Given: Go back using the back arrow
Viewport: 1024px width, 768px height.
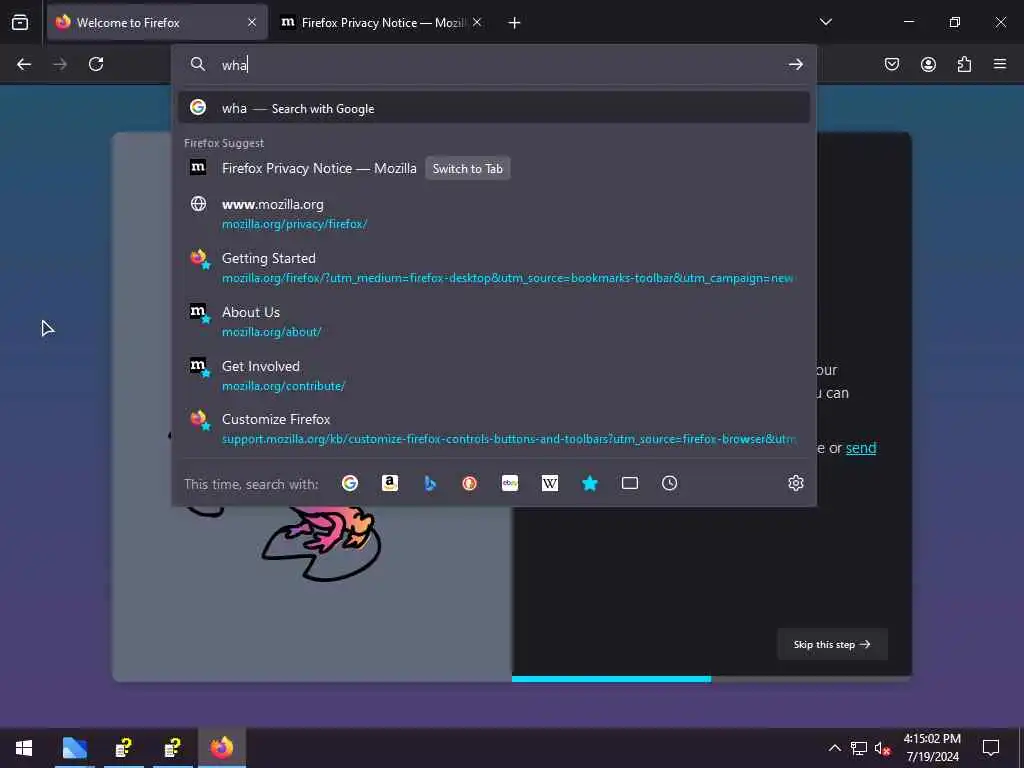Looking at the screenshot, I should click(x=24, y=64).
